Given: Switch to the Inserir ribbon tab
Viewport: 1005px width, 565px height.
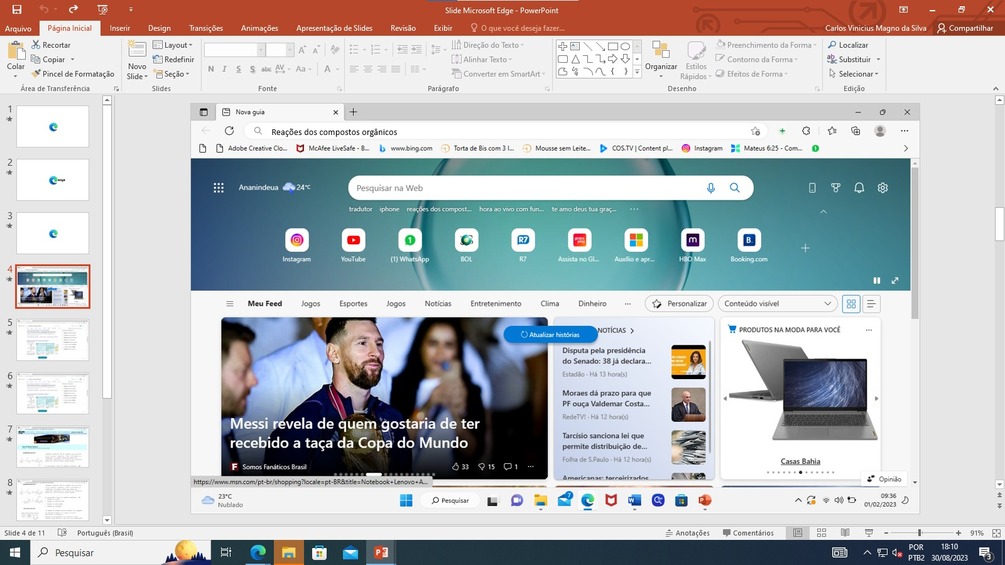Looking at the screenshot, I should point(119,28).
